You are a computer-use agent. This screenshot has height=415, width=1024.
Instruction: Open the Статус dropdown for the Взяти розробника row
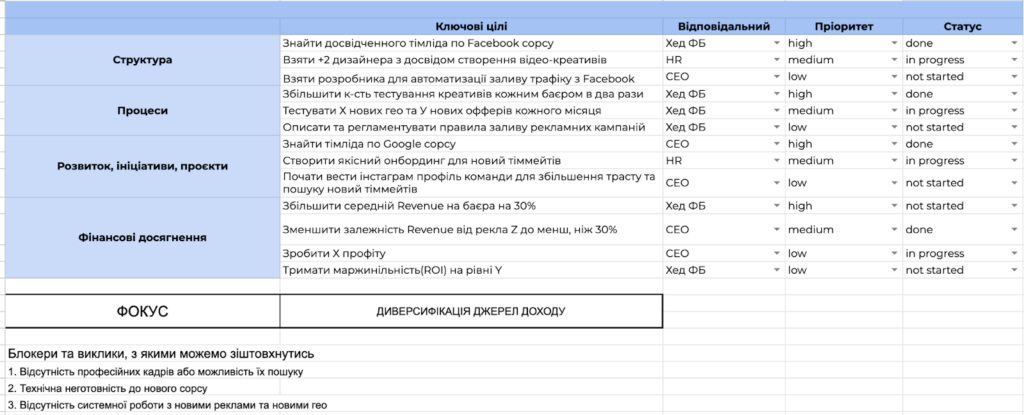1014,78
